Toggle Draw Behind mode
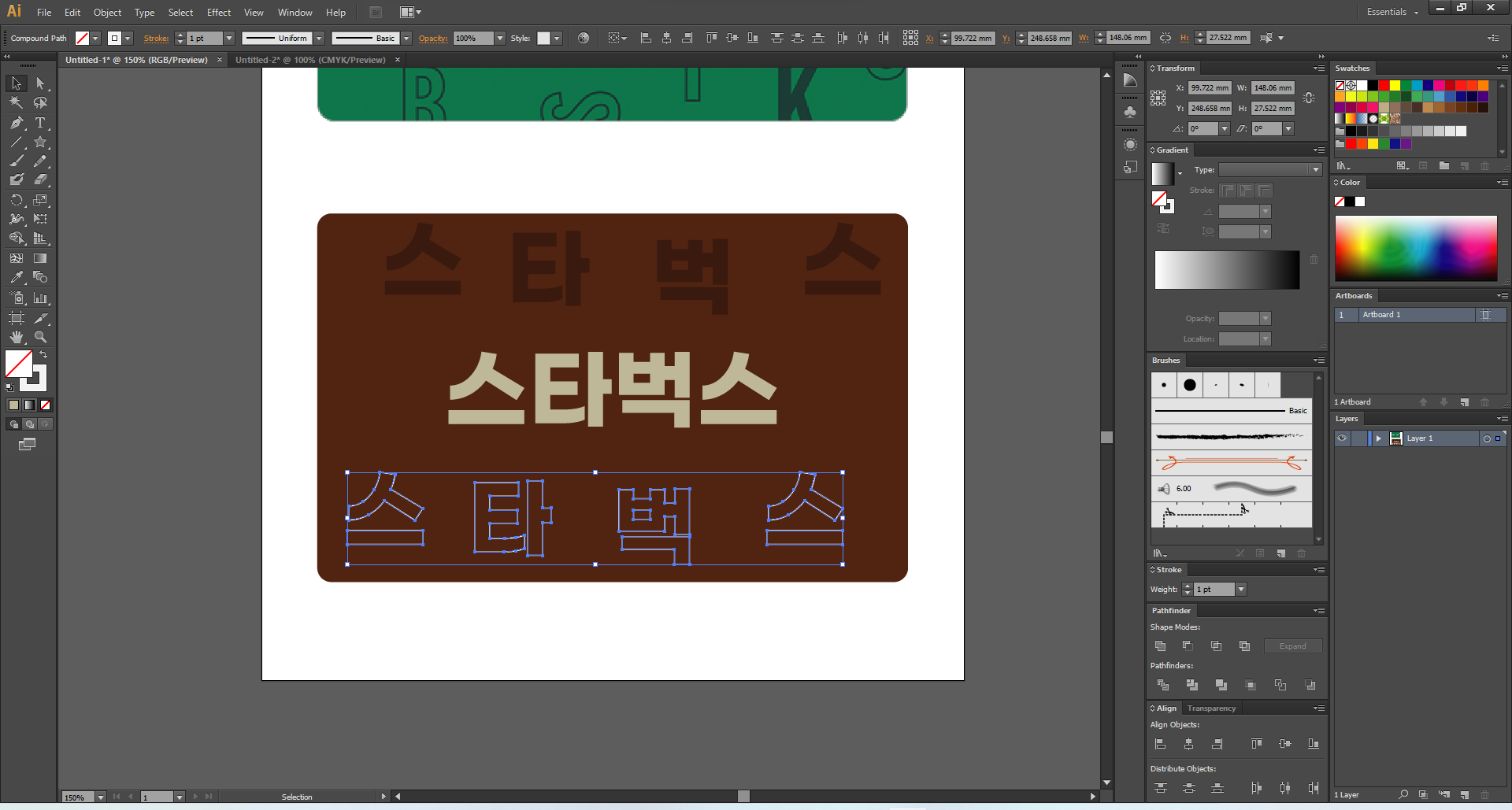 [29, 424]
